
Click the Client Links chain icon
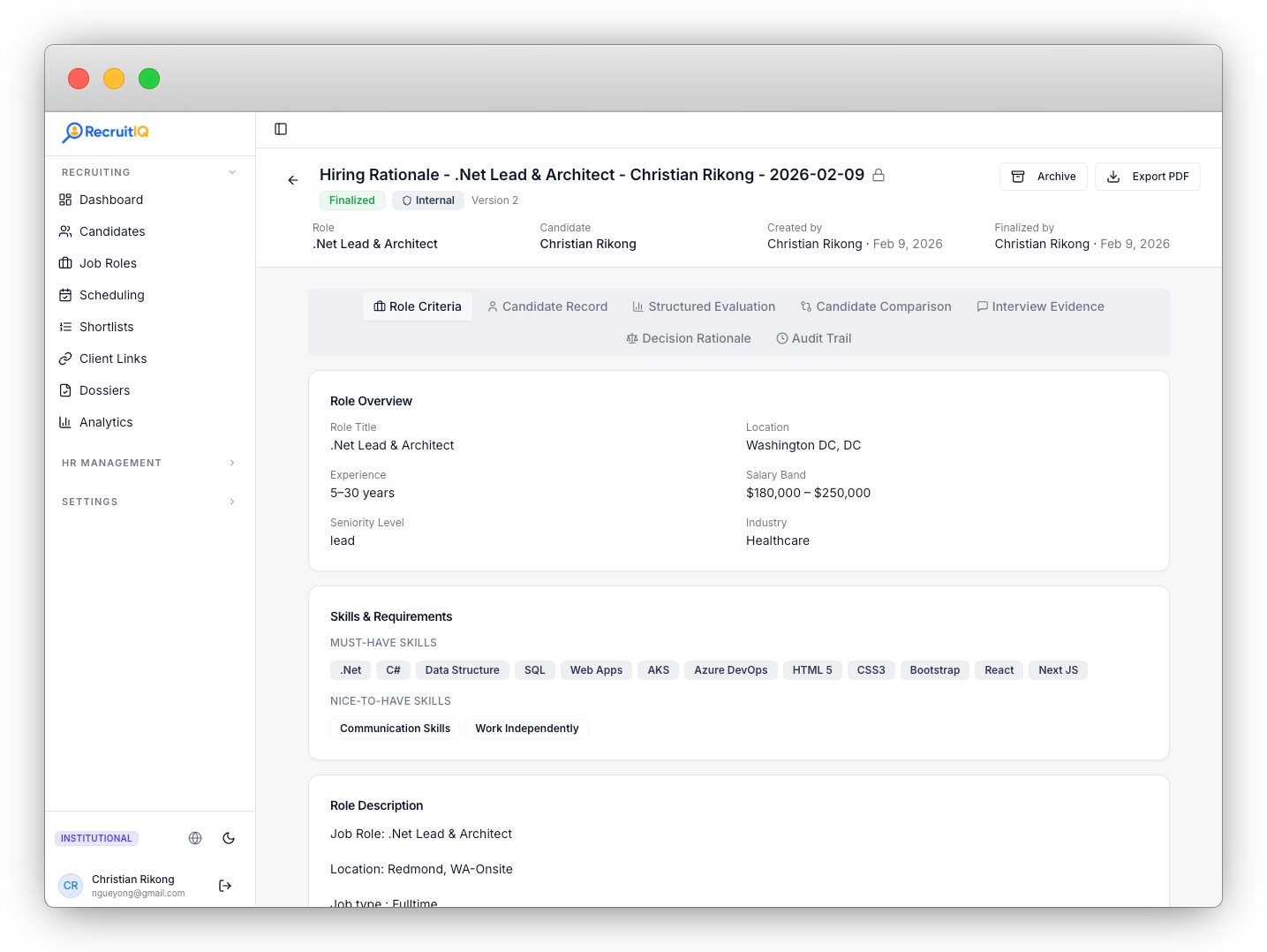tap(65, 359)
